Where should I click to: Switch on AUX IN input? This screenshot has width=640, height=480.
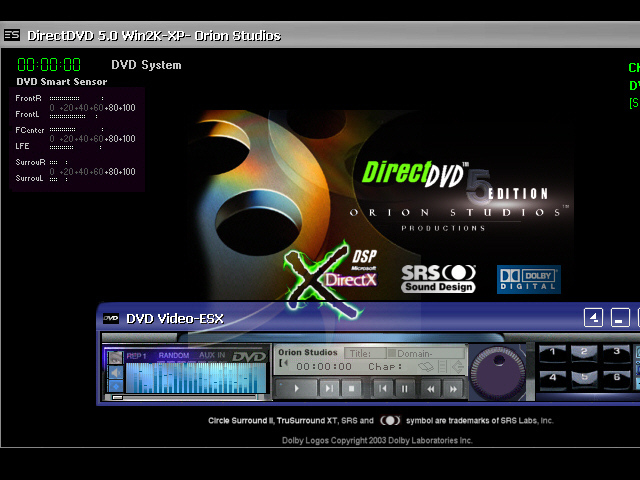coord(212,355)
